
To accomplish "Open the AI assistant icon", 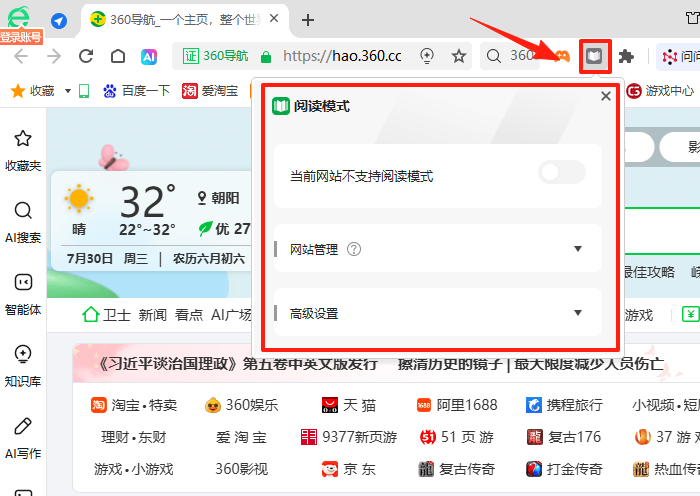I will [x=149, y=57].
